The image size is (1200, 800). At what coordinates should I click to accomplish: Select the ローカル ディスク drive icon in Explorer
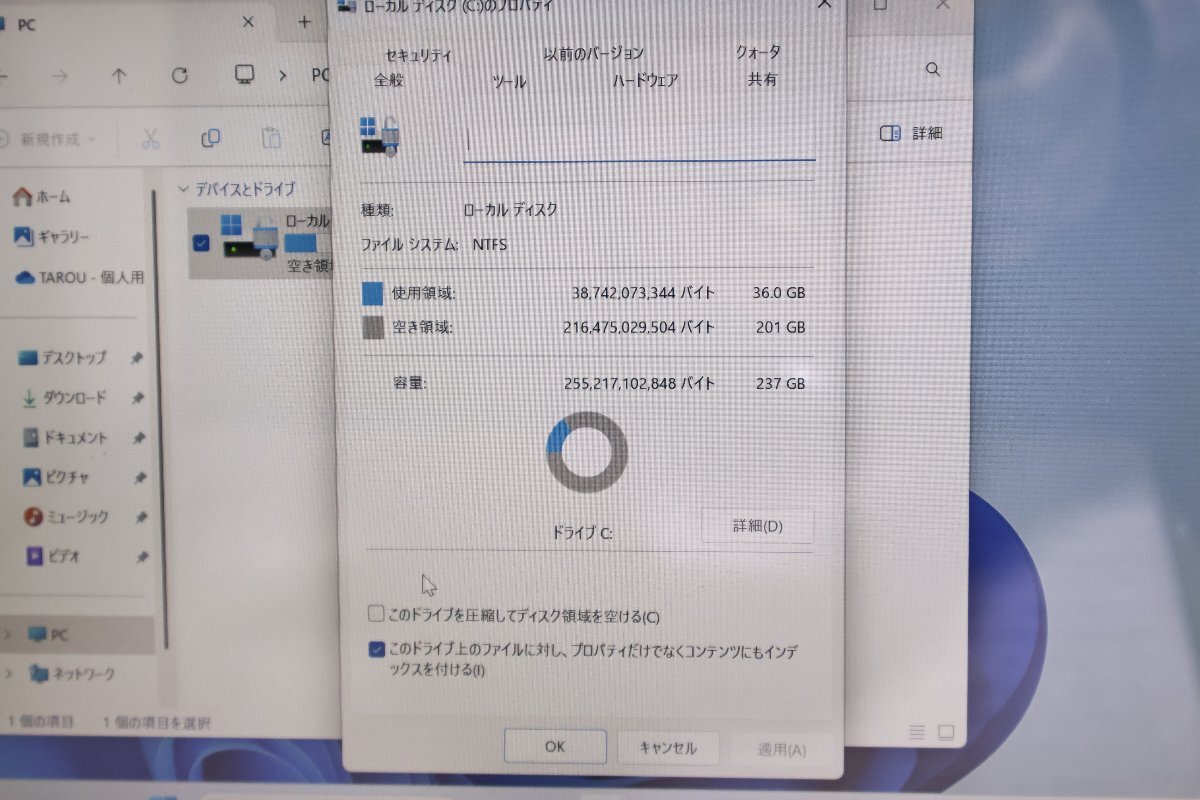(x=250, y=238)
